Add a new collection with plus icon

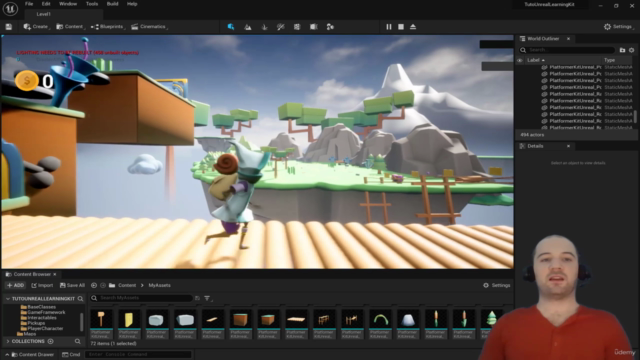click(51, 341)
